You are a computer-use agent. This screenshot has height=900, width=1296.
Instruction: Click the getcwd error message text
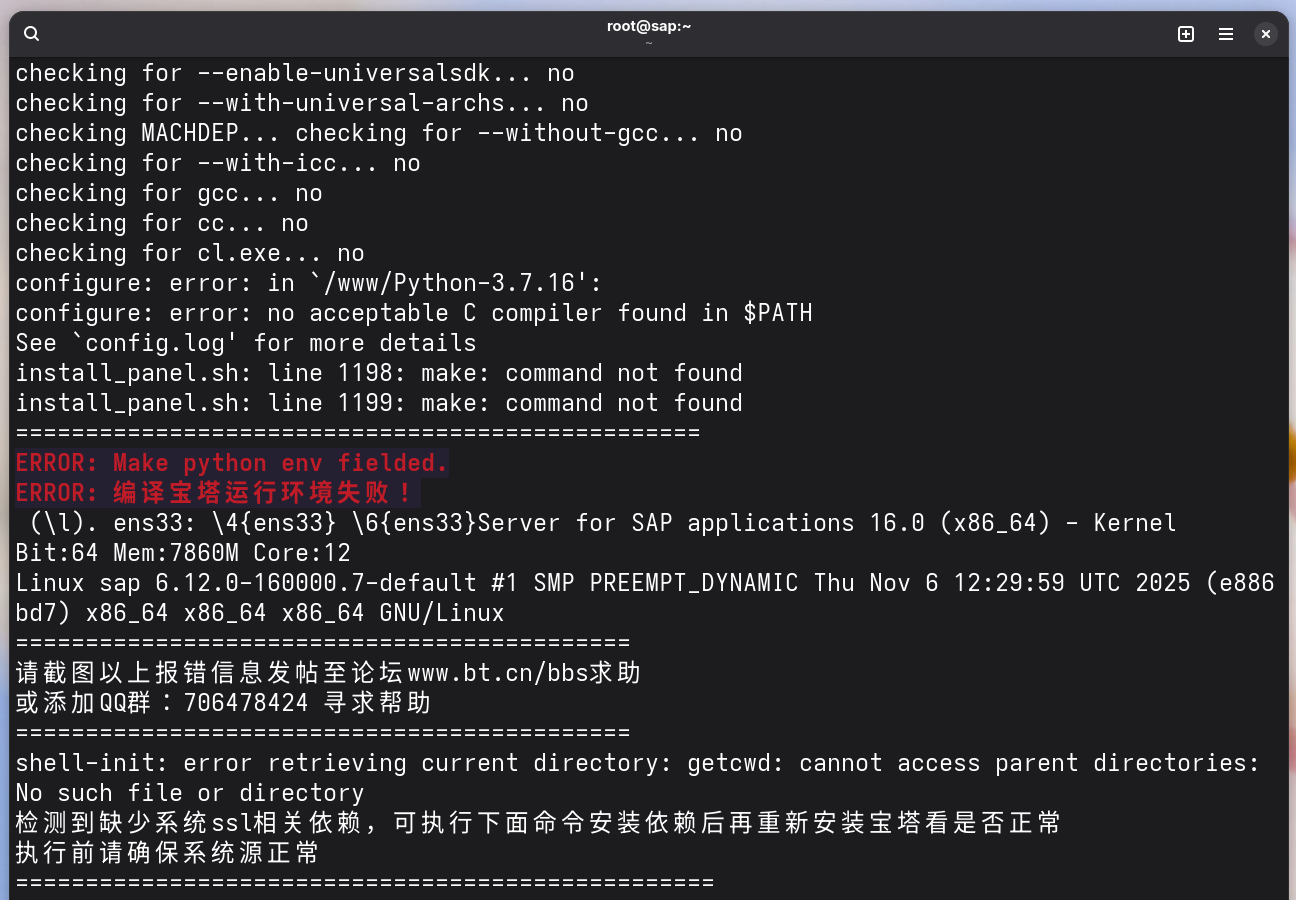(640, 762)
